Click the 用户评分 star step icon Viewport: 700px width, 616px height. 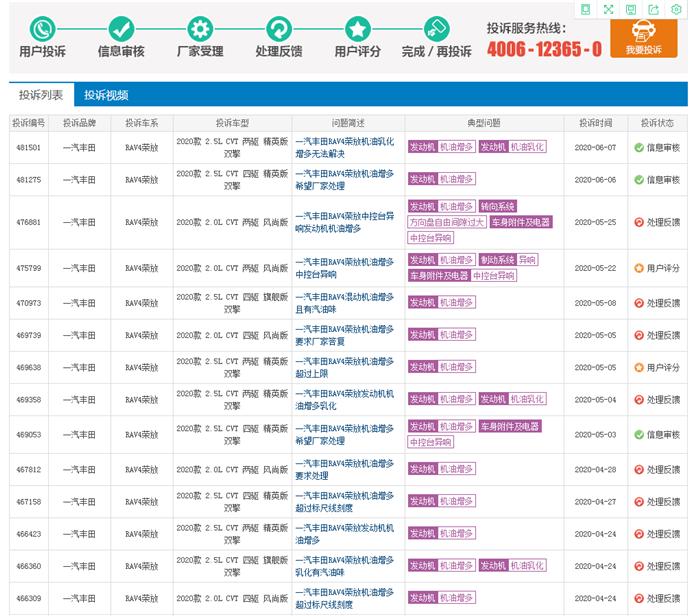[358, 29]
